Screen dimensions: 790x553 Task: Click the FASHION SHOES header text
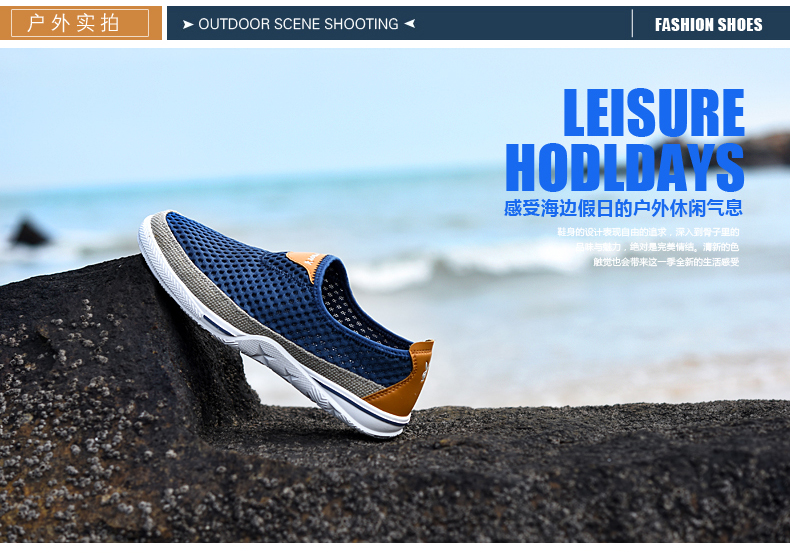click(x=708, y=24)
